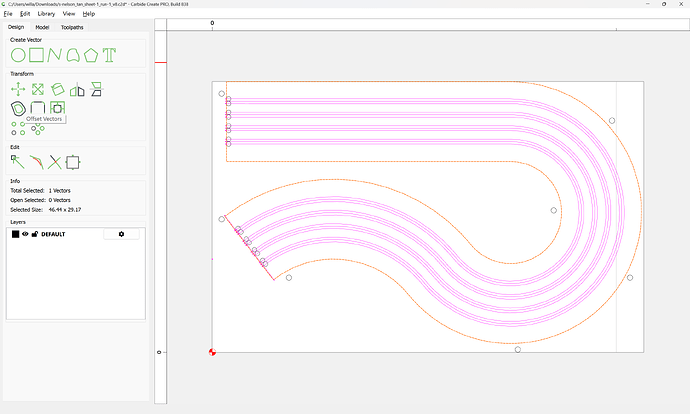Screen dimensions: 690x414
Task: Select the Node Edit tool
Action: tap(17, 160)
